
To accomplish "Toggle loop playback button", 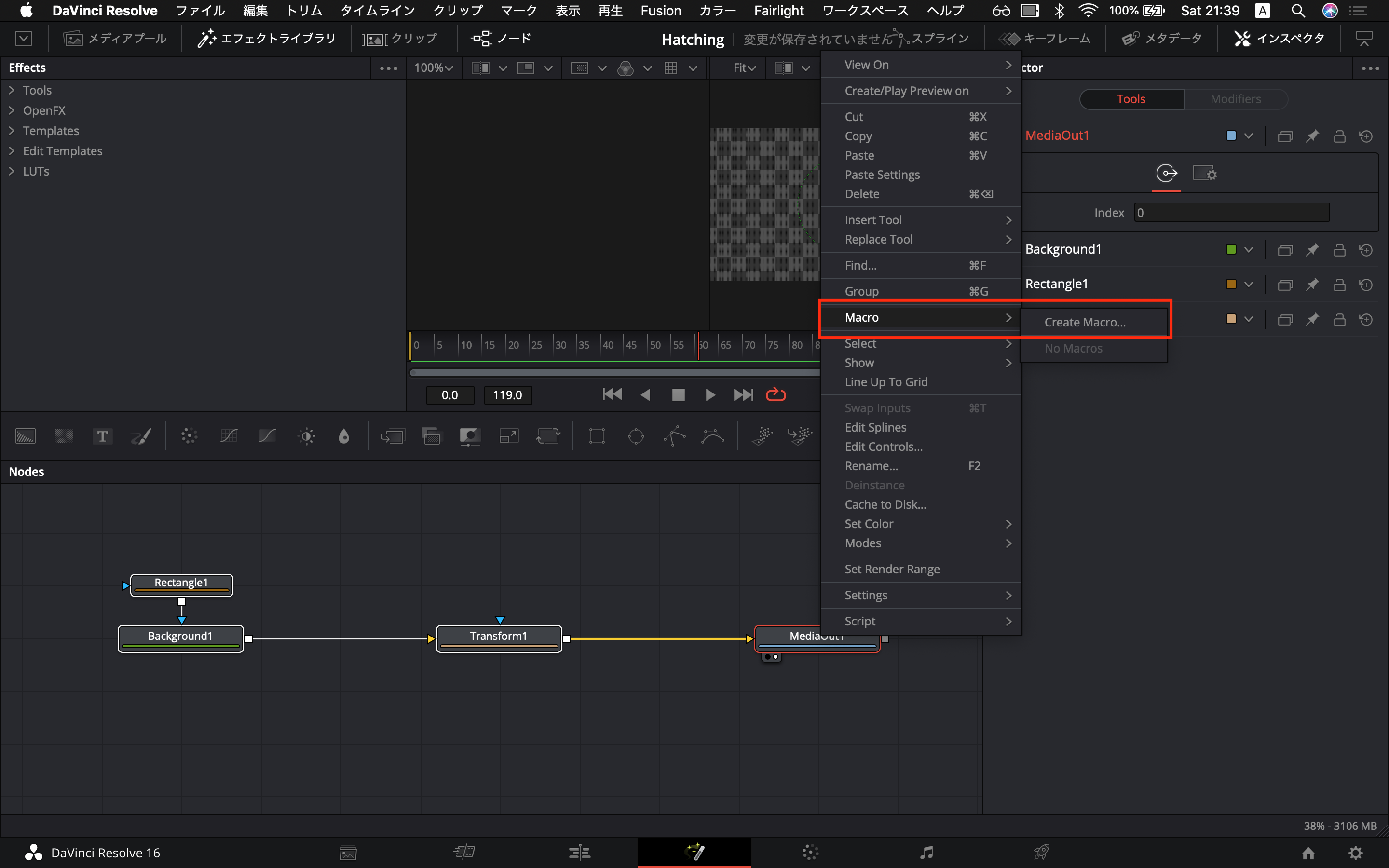I will pos(776,395).
